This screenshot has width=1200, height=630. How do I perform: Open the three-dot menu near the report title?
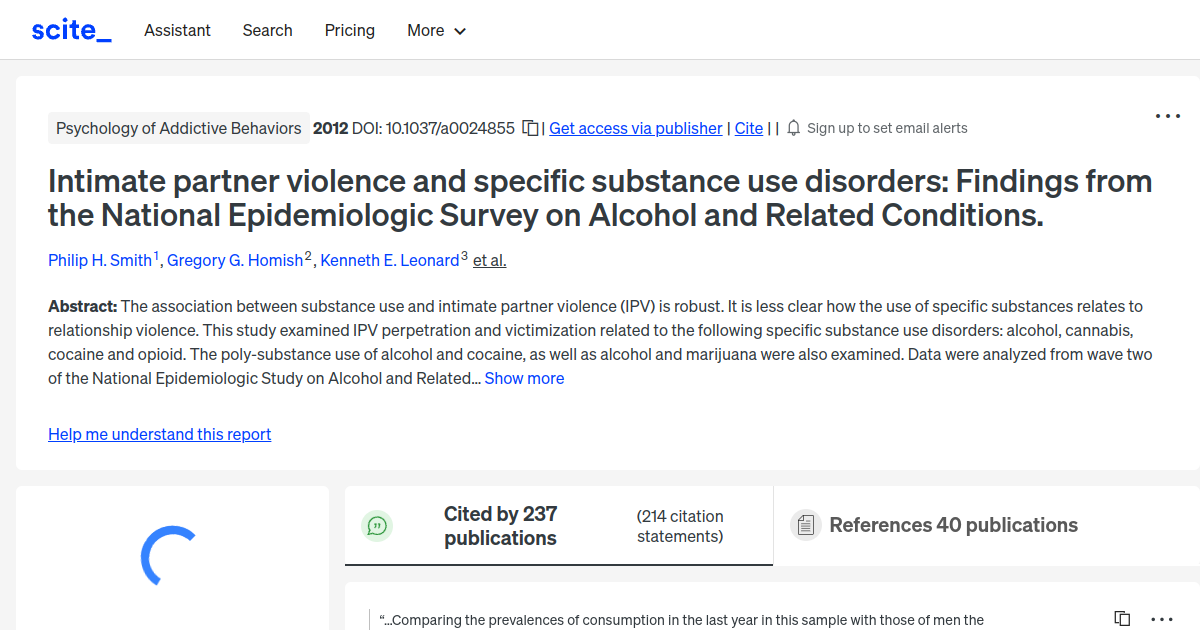(1167, 116)
